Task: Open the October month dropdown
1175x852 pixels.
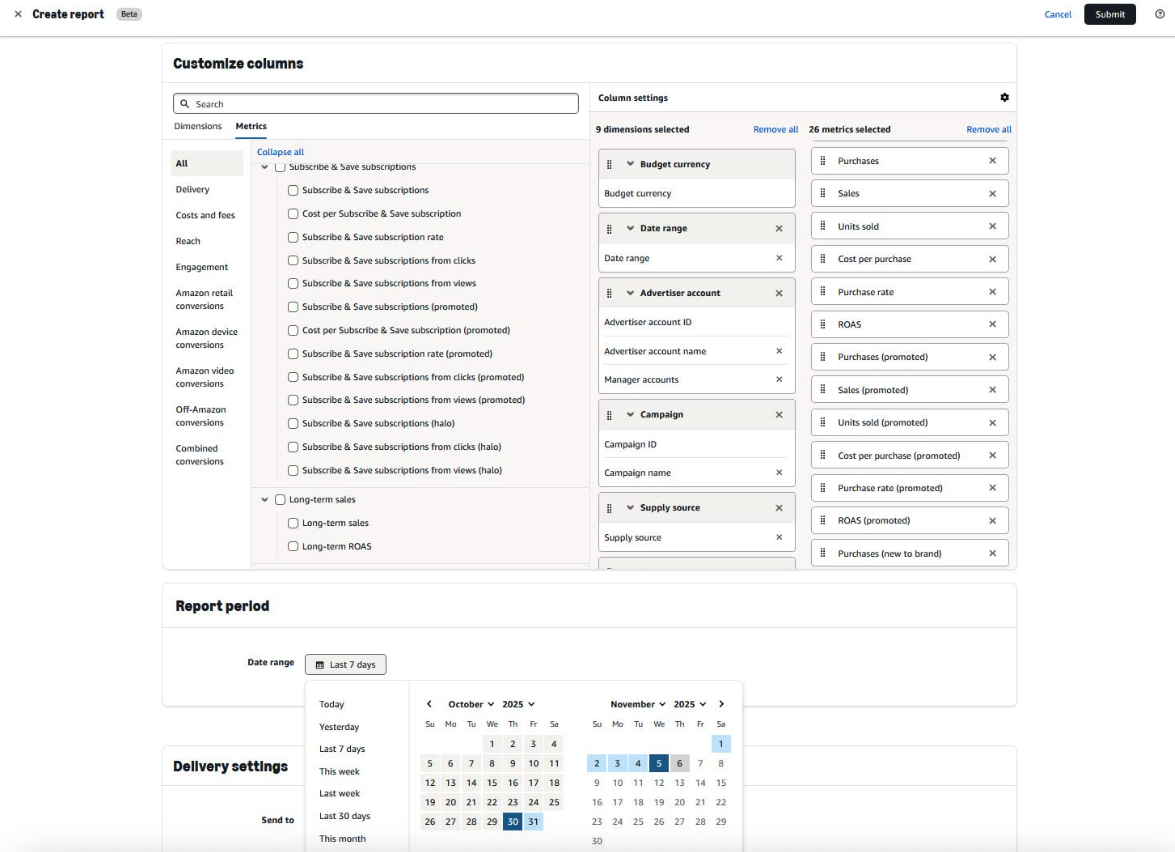Action: 471,704
